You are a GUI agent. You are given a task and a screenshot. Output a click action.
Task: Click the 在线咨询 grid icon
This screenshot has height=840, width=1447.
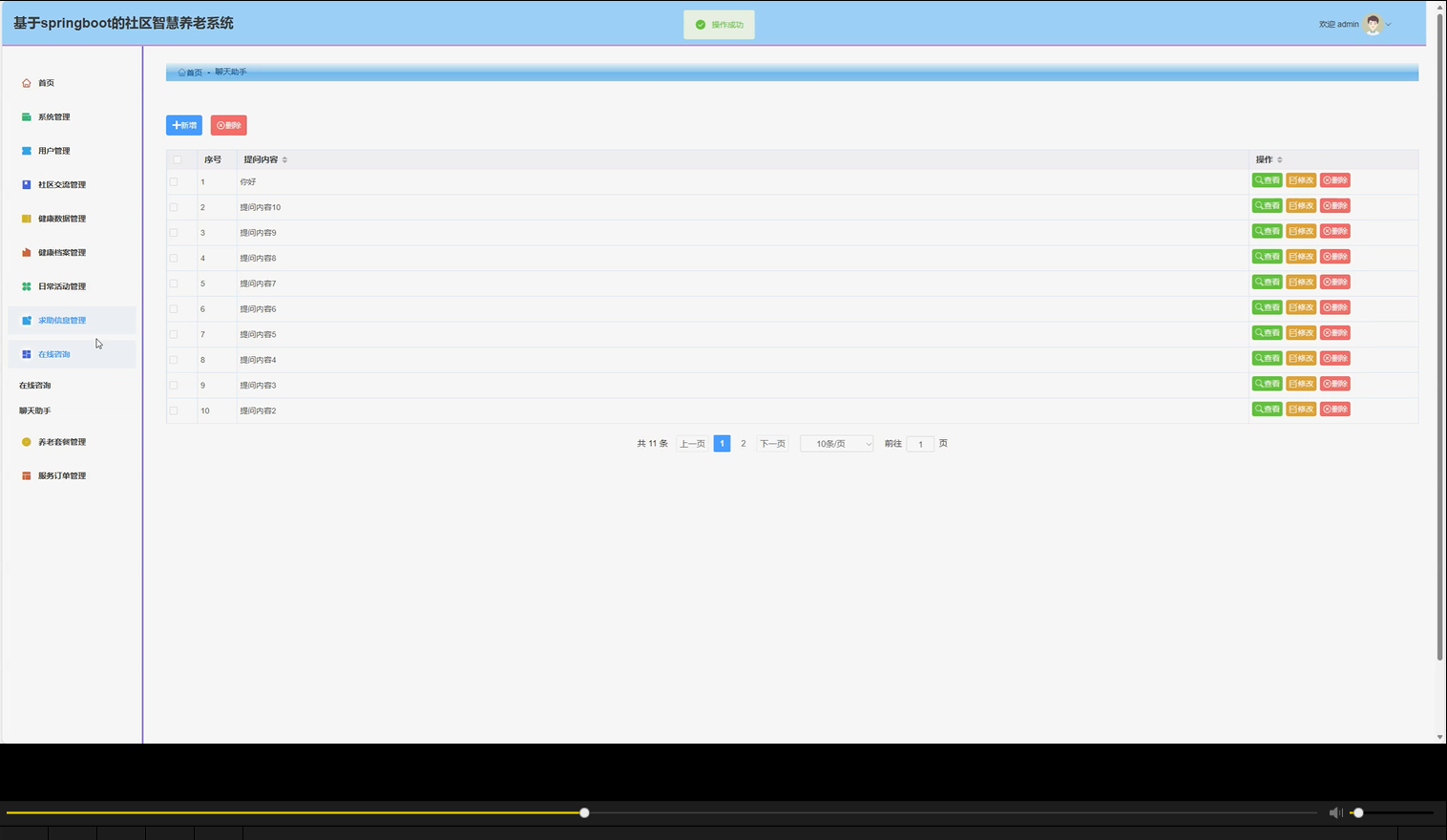[x=27, y=354]
